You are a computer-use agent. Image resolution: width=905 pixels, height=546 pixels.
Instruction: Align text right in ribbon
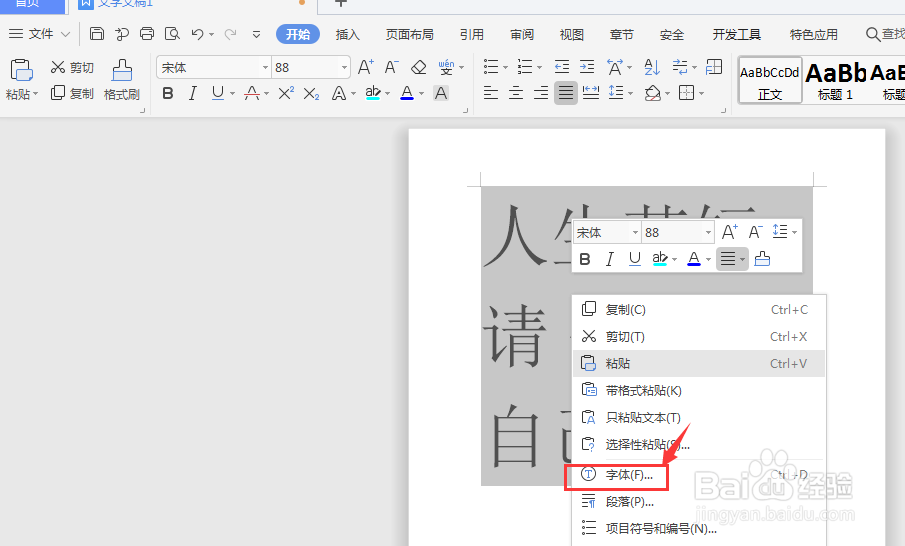pyautogui.click(x=541, y=92)
